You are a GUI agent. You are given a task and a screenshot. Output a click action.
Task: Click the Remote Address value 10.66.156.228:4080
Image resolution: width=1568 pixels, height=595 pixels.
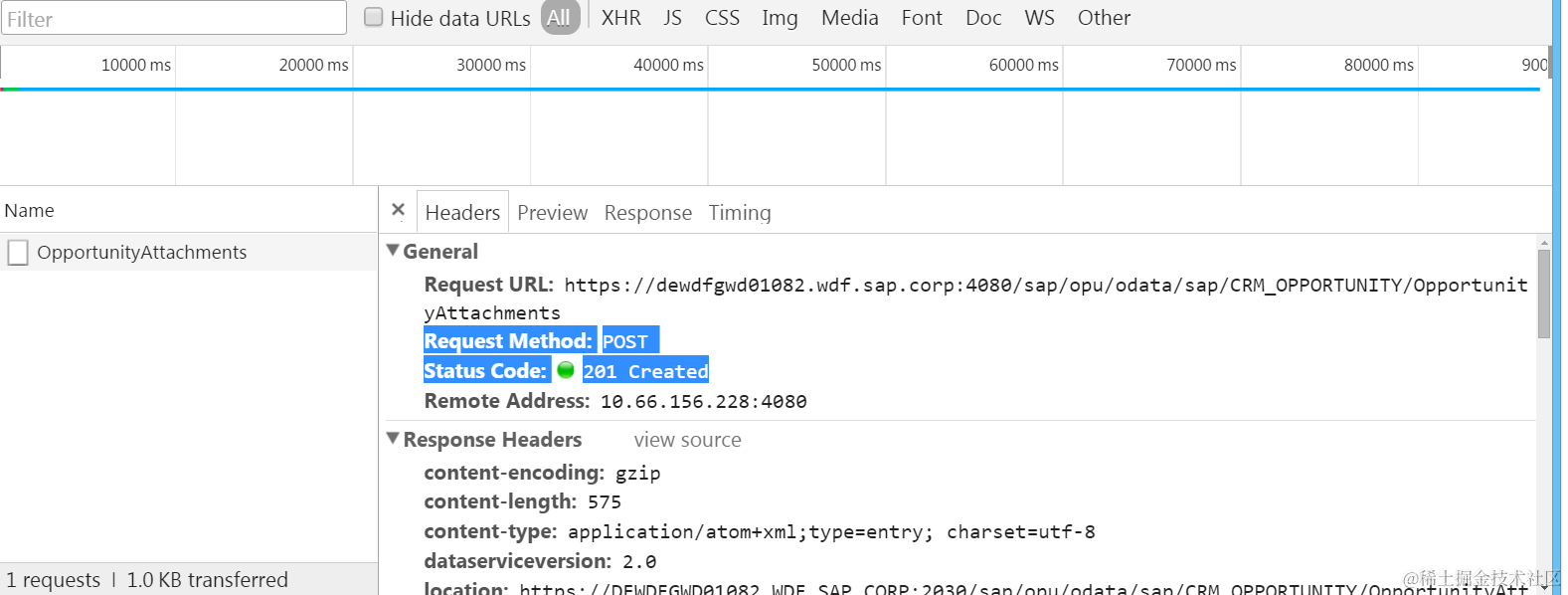[704, 401]
